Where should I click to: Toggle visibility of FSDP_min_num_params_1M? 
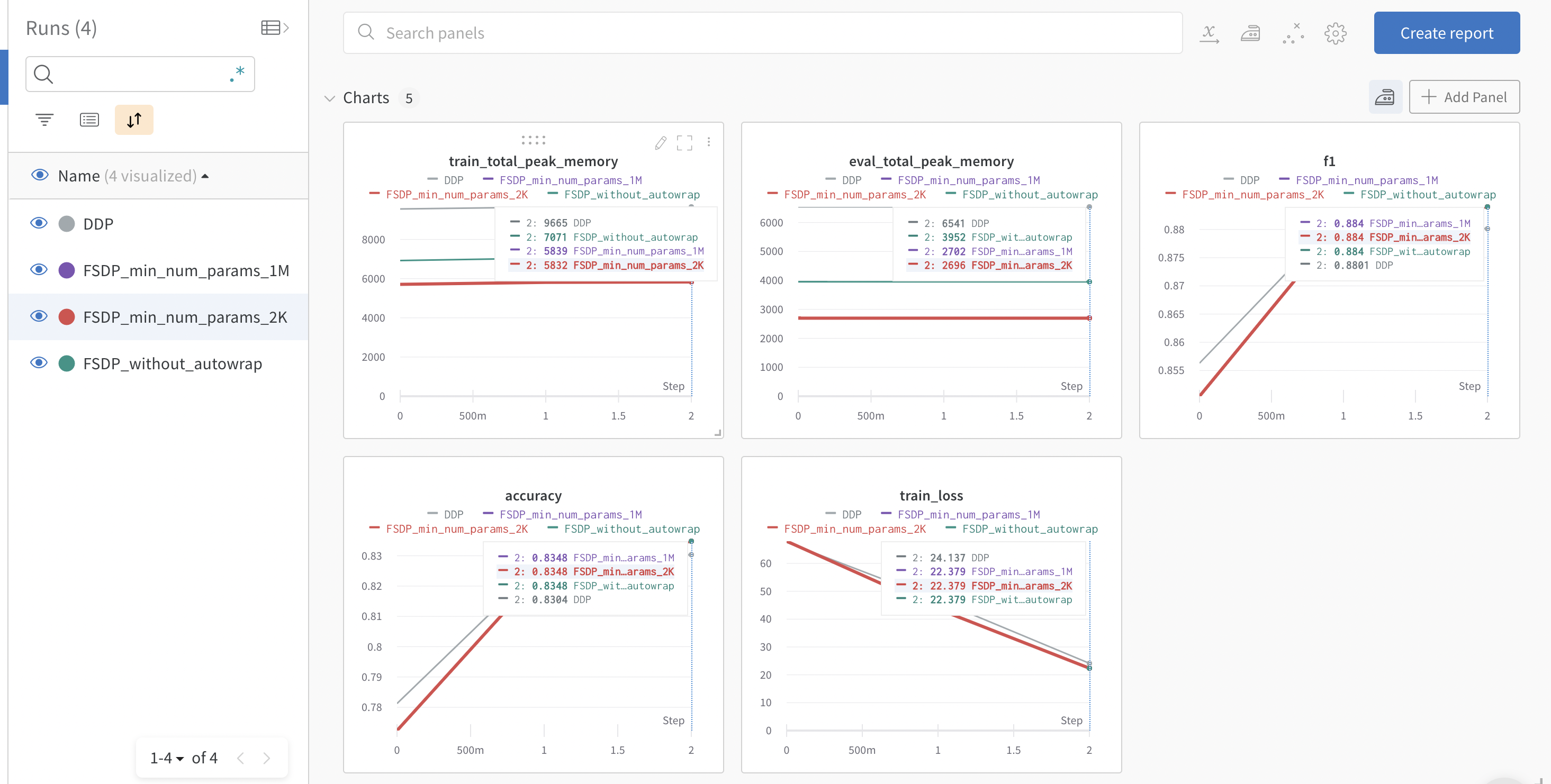click(38, 270)
